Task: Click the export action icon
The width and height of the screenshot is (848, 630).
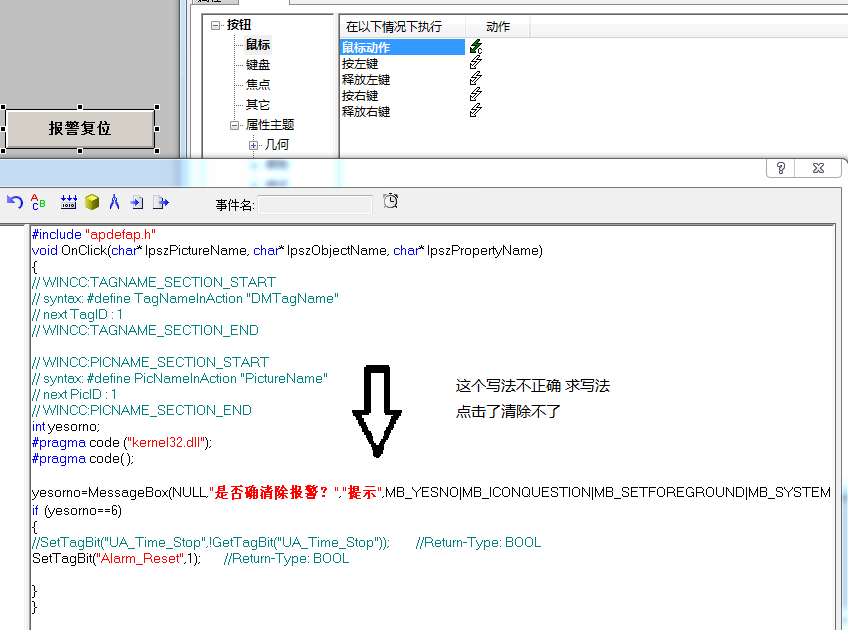Action: 161,203
